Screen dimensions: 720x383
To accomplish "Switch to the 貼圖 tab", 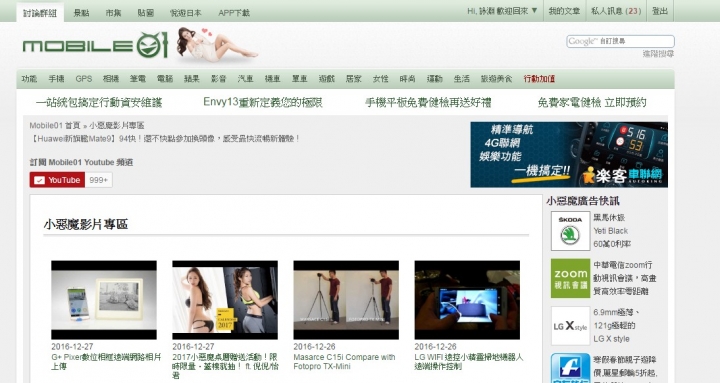I will [x=146, y=12].
